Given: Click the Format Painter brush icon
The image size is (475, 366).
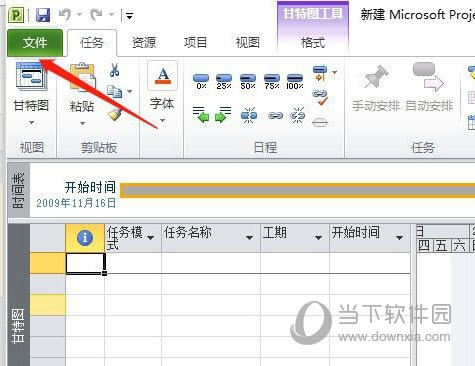Looking at the screenshot, I should [115, 114].
